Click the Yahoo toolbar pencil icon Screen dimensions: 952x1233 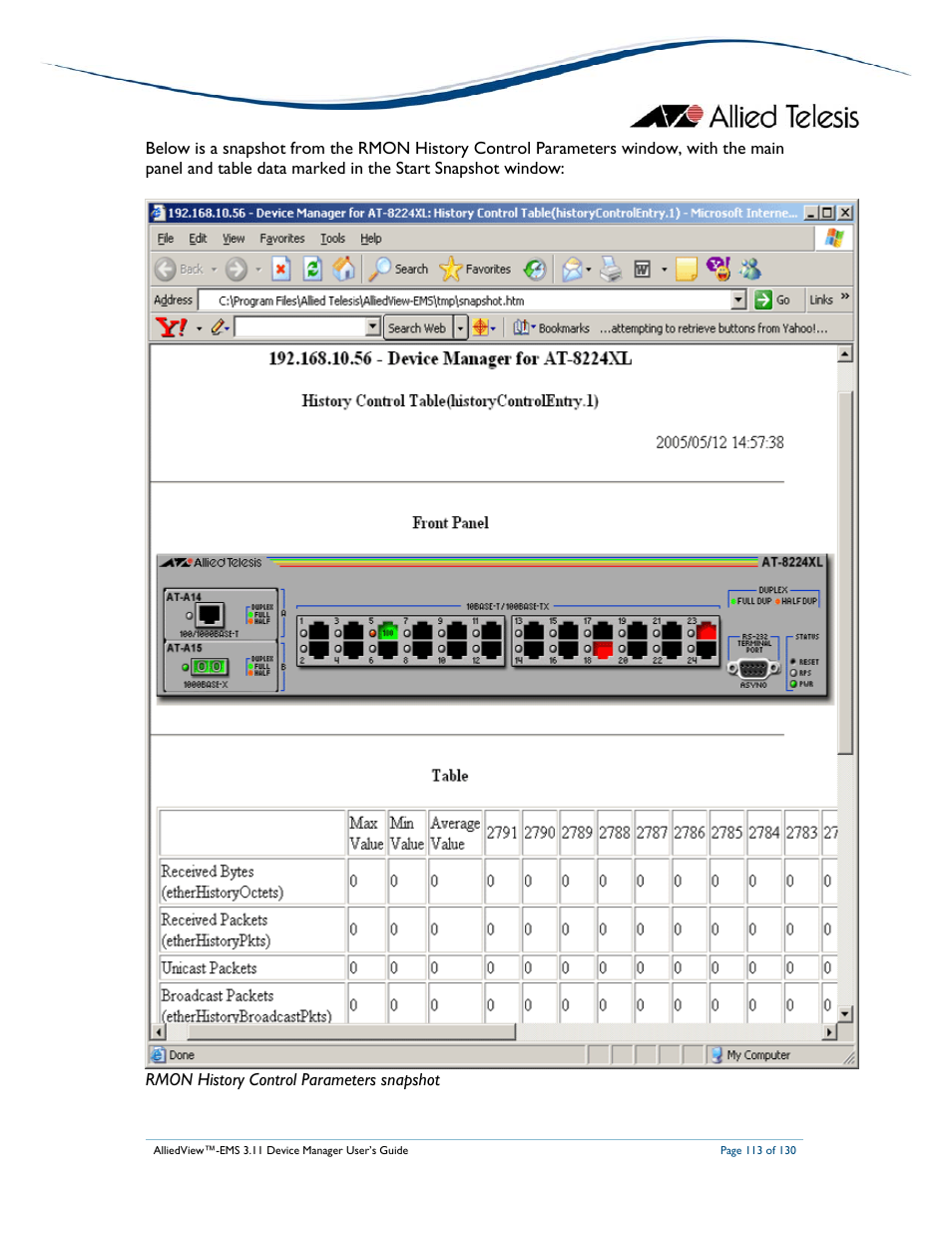pos(219,327)
